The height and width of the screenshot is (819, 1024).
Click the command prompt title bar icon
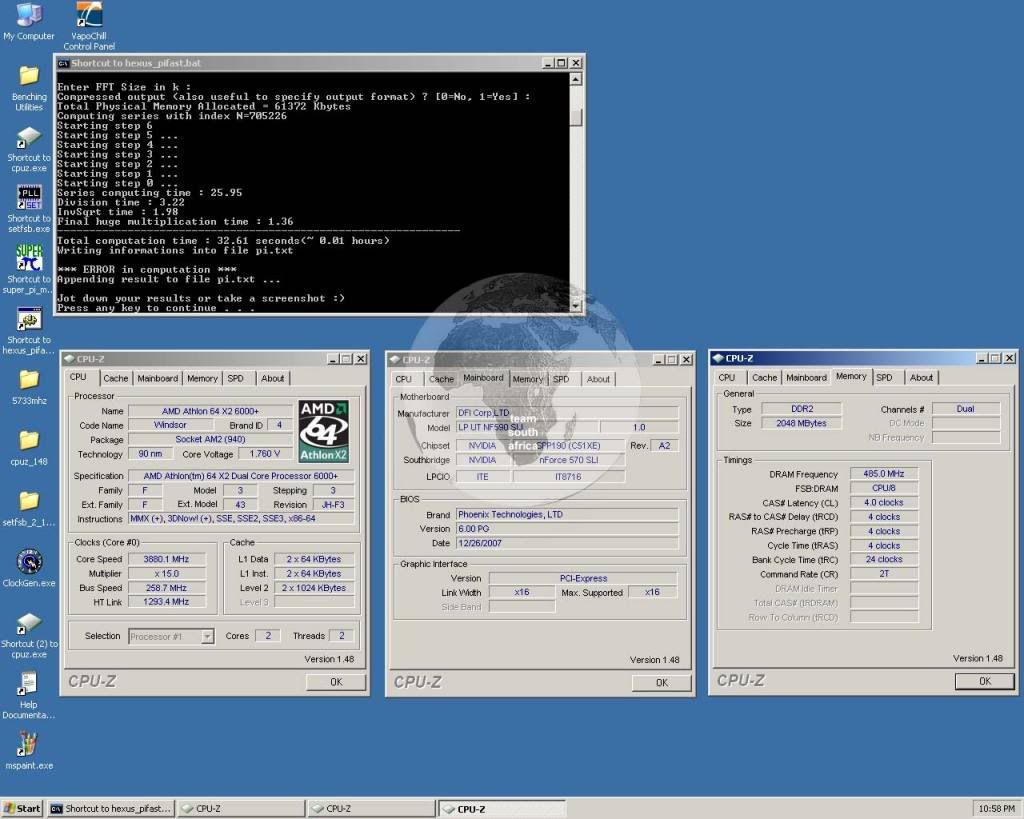(x=63, y=63)
